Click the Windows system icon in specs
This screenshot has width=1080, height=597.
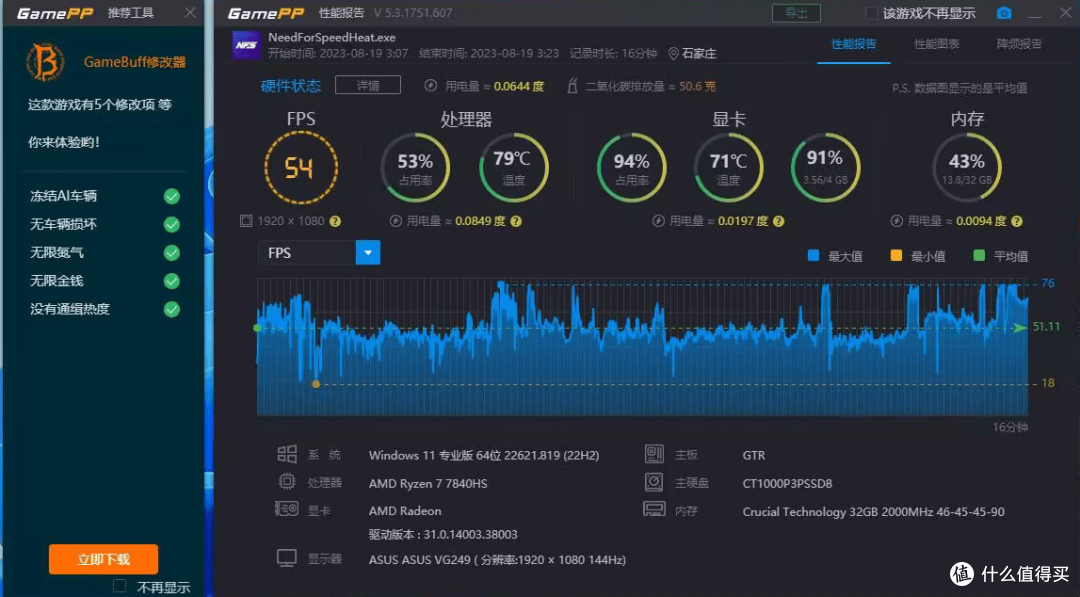click(x=287, y=454)
